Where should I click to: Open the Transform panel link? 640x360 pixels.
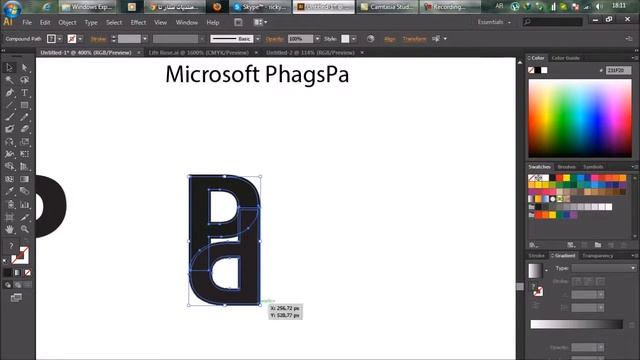(x=414, y=39)
